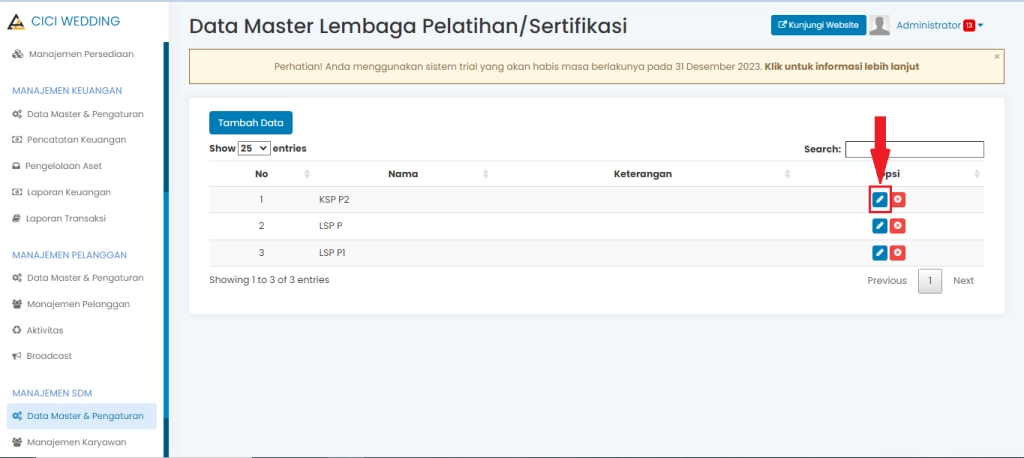This screenshot has height=458, width=1024.
Task: Sort table by Keterangan column
Action: click(788, 174)
